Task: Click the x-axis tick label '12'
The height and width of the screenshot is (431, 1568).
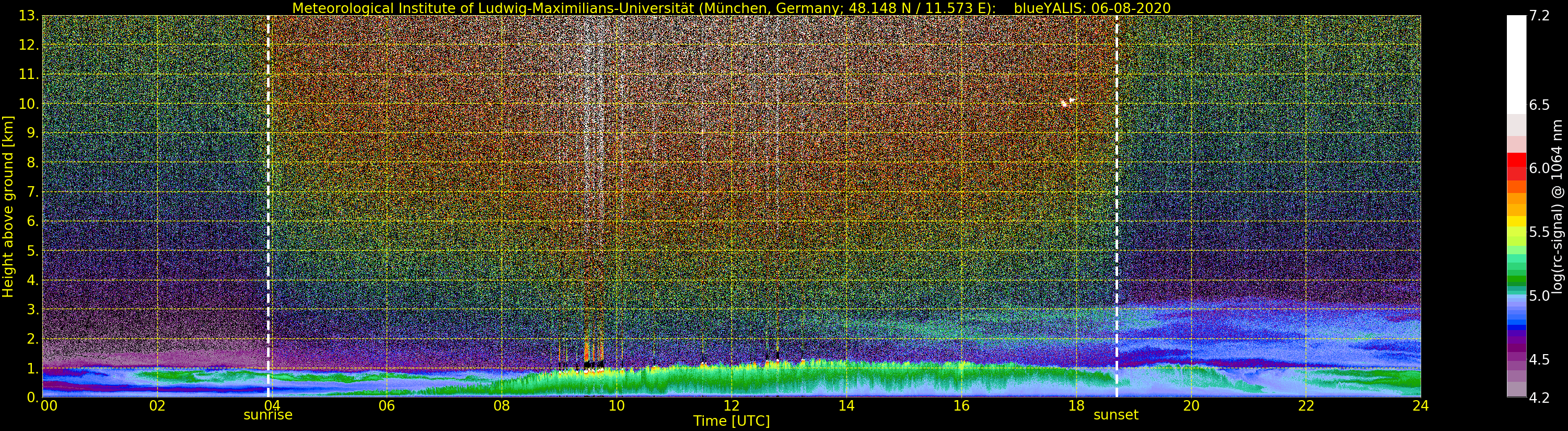Action: pos(731,405)
